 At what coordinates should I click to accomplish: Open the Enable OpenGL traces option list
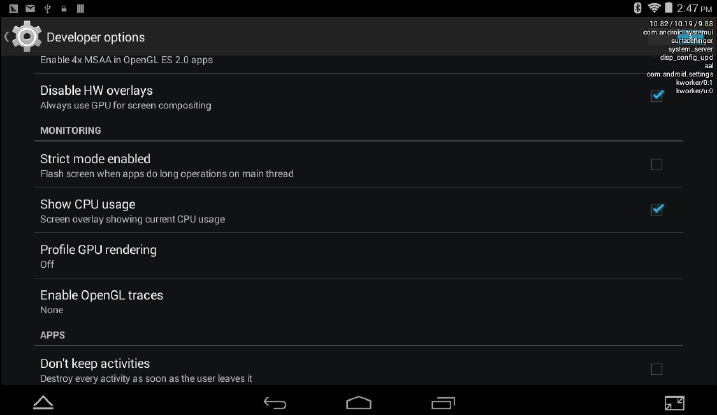(x=358, y=302)
